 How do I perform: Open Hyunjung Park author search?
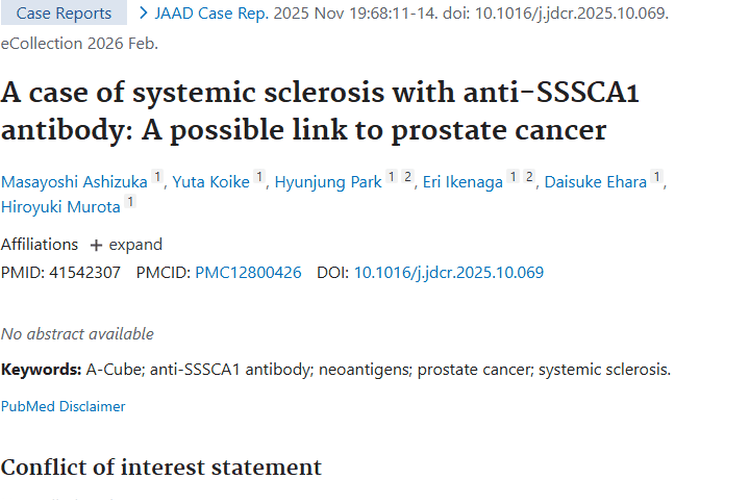coord(328,182)
